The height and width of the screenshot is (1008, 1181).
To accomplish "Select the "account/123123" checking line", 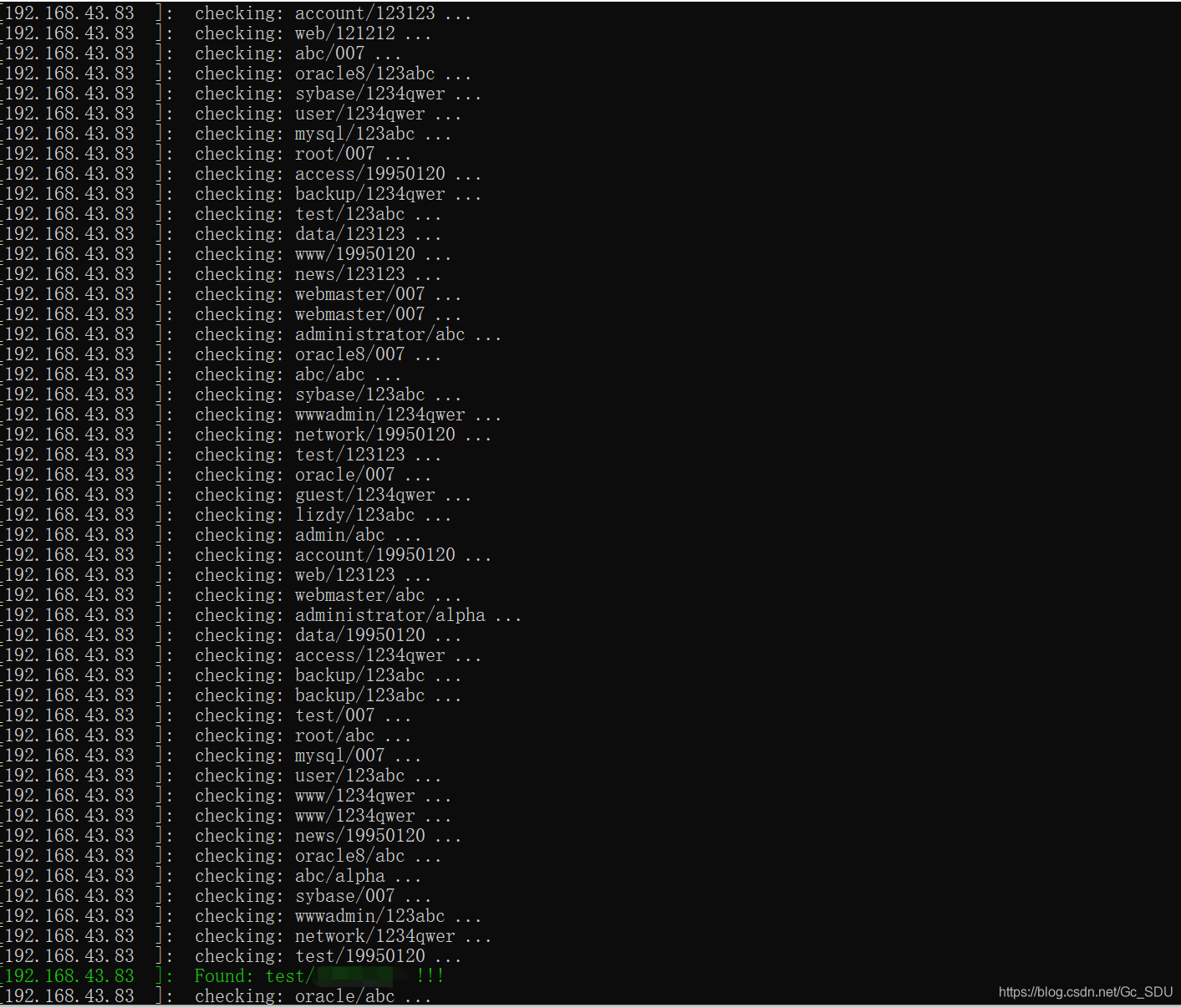I will (x=237, y=13).
